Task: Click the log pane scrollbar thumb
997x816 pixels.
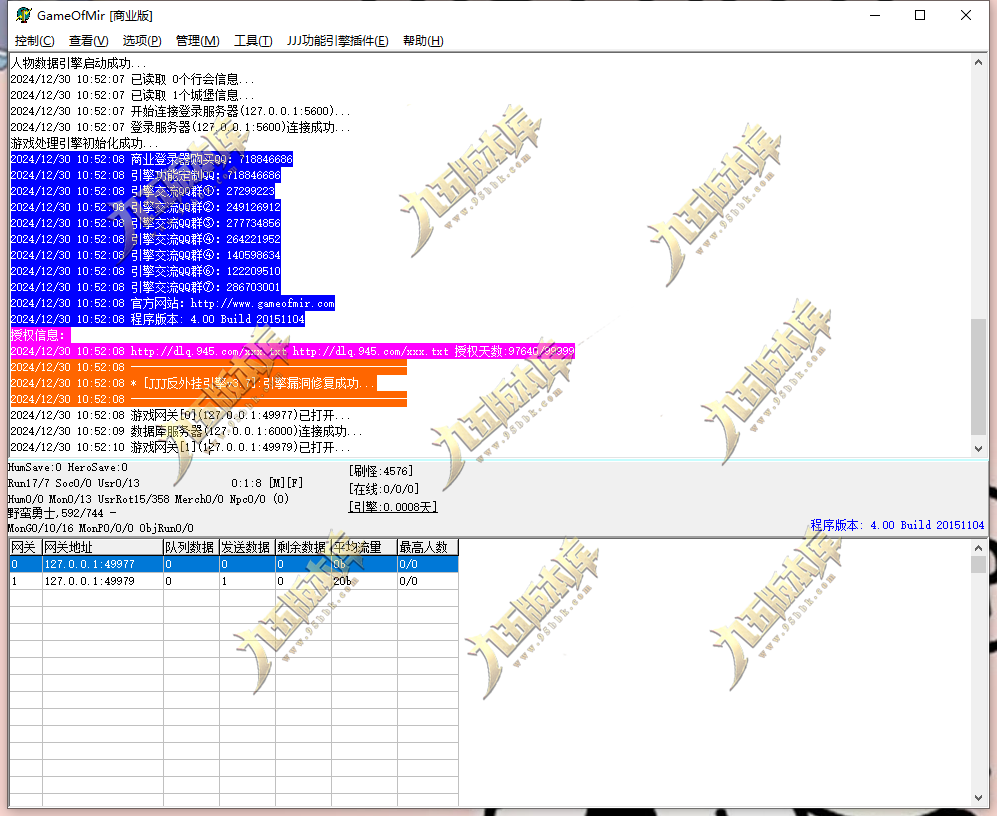Action: click(x=979, y=377)
